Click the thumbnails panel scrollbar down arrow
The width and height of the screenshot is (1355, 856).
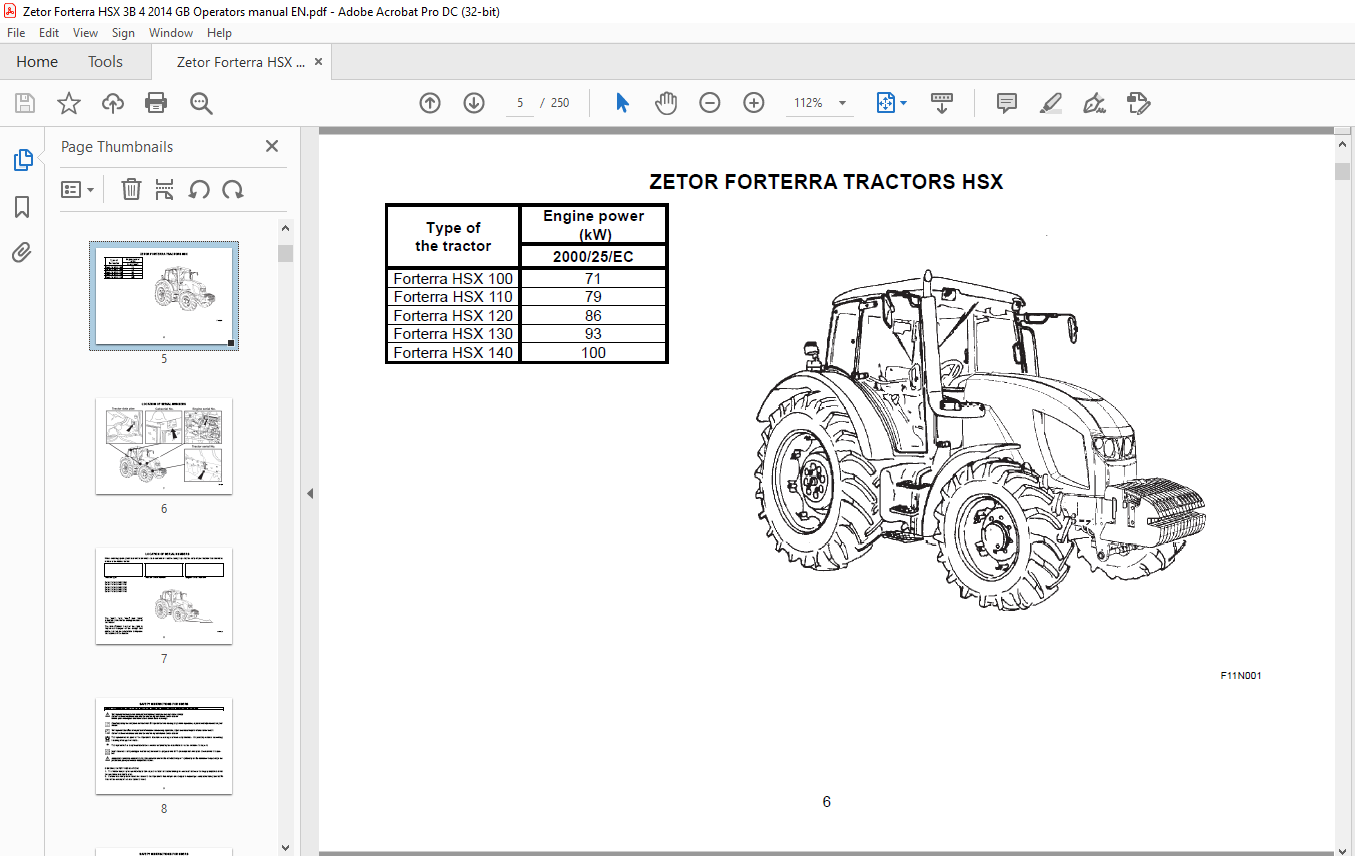click(x=286, y=847)
